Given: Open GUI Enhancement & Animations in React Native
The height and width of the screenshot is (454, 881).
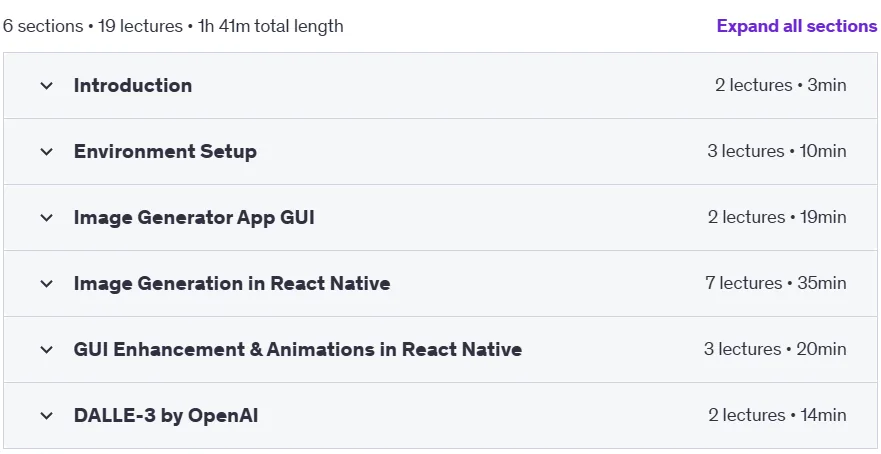Looking at the screenshot, I should pos(298,349).
